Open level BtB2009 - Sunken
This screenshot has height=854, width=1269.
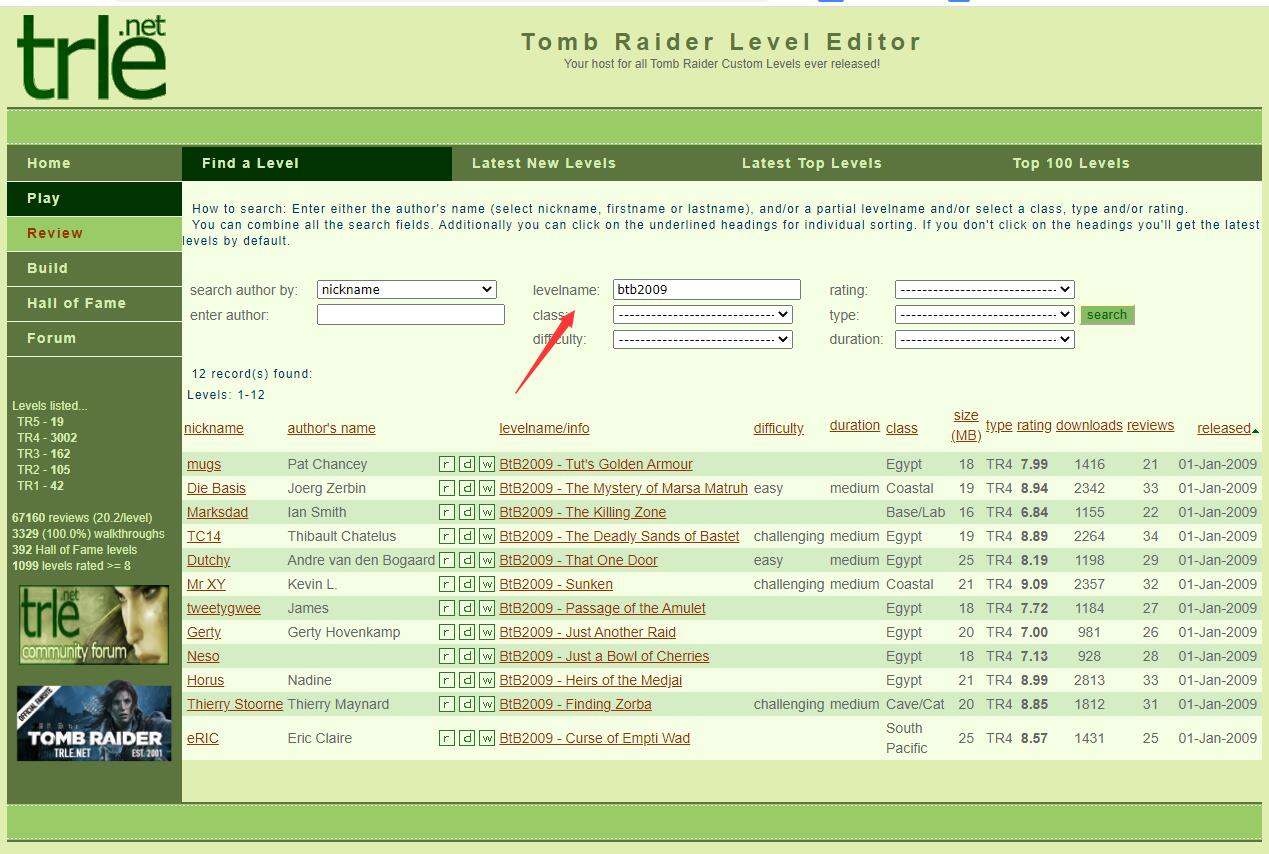(556, 584)
